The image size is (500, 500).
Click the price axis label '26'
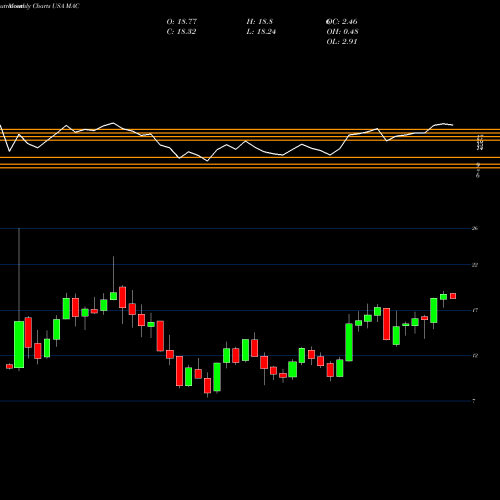pyautogui.click(x=475, y=228)
